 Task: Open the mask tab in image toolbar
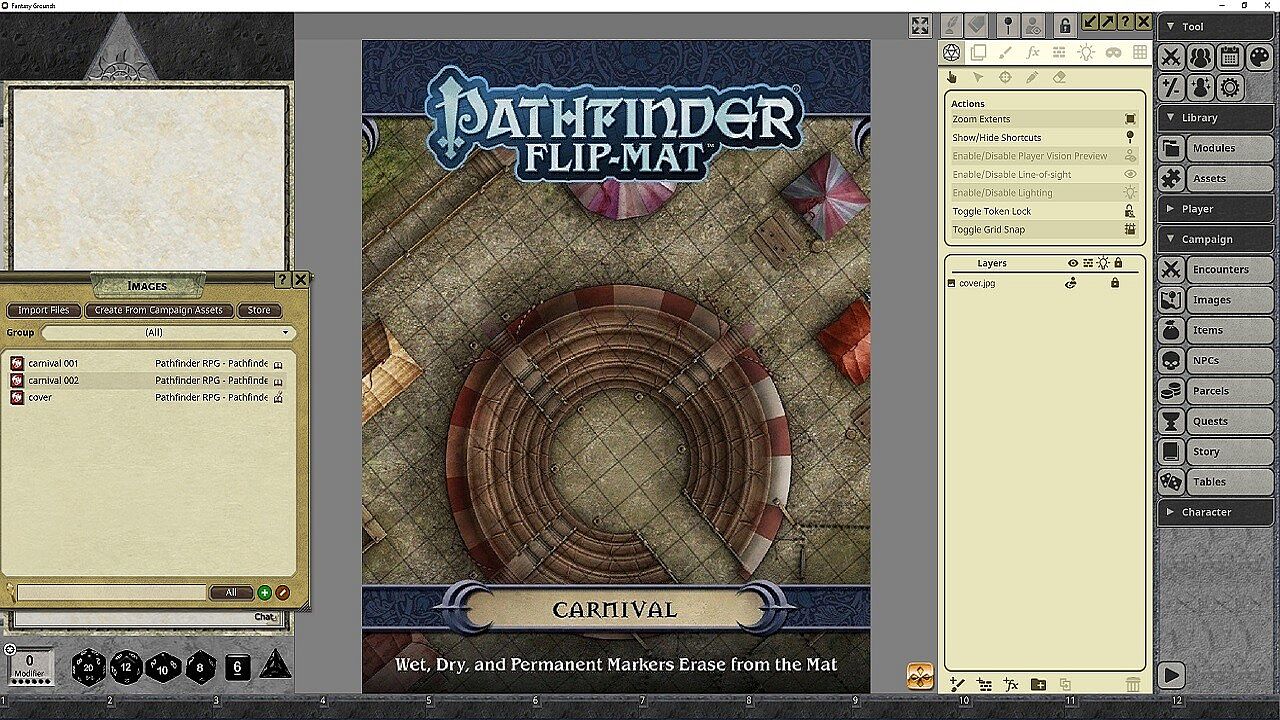pyautogui.click(x=1113, y=53)
